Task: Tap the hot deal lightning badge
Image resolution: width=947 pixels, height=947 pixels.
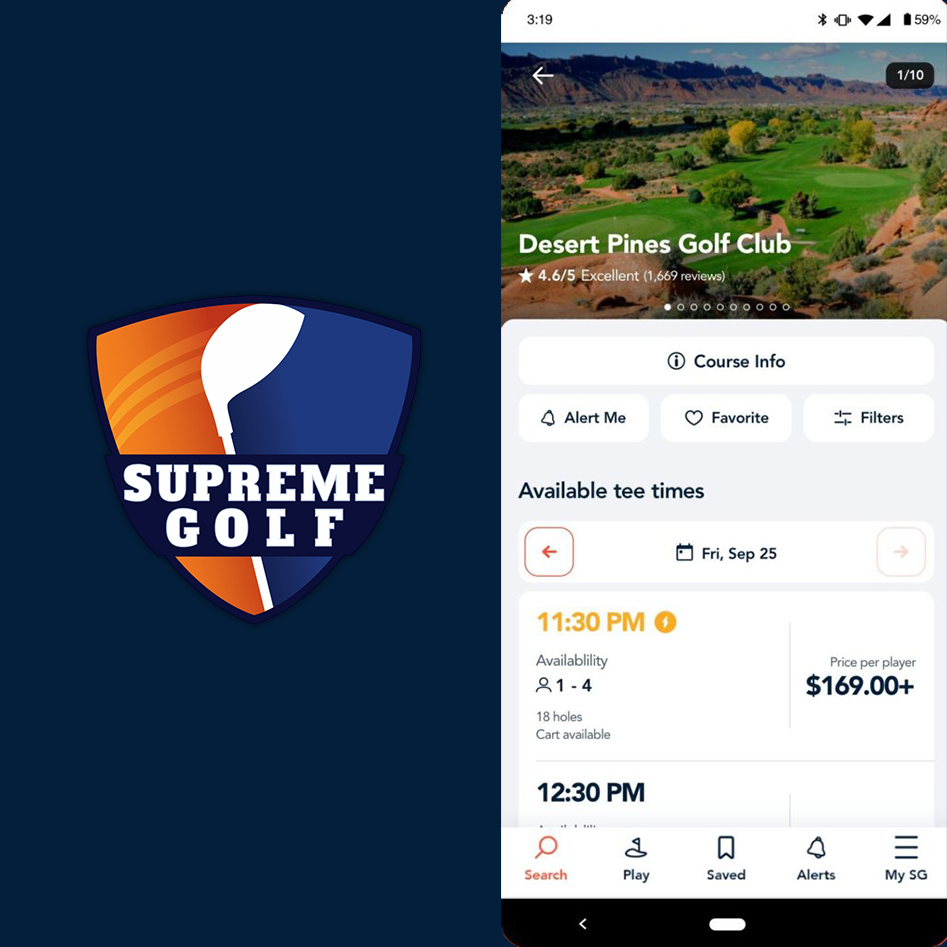Action: 666,622
